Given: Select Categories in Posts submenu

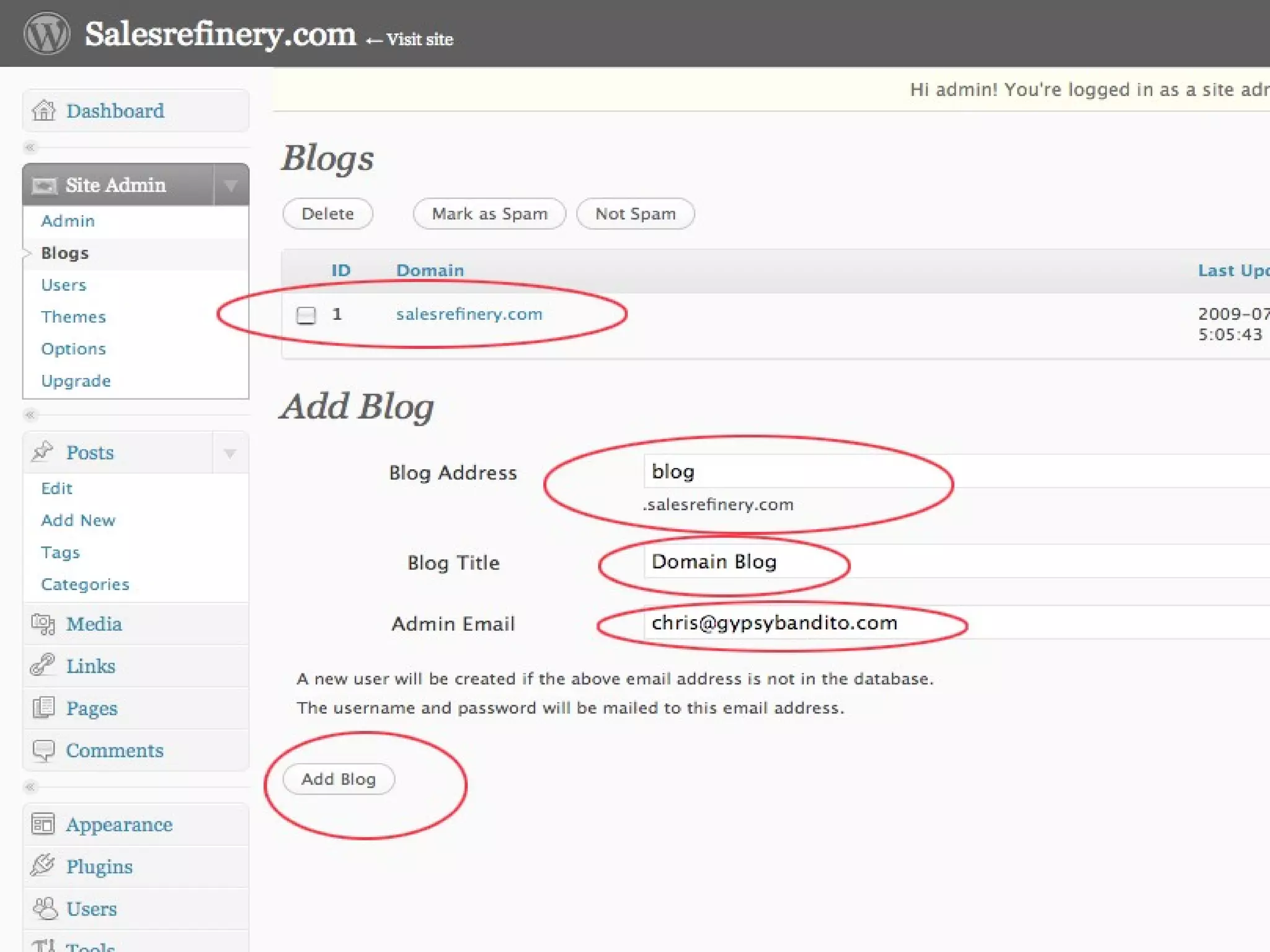Looking at the screenshot, I should 85,584.
